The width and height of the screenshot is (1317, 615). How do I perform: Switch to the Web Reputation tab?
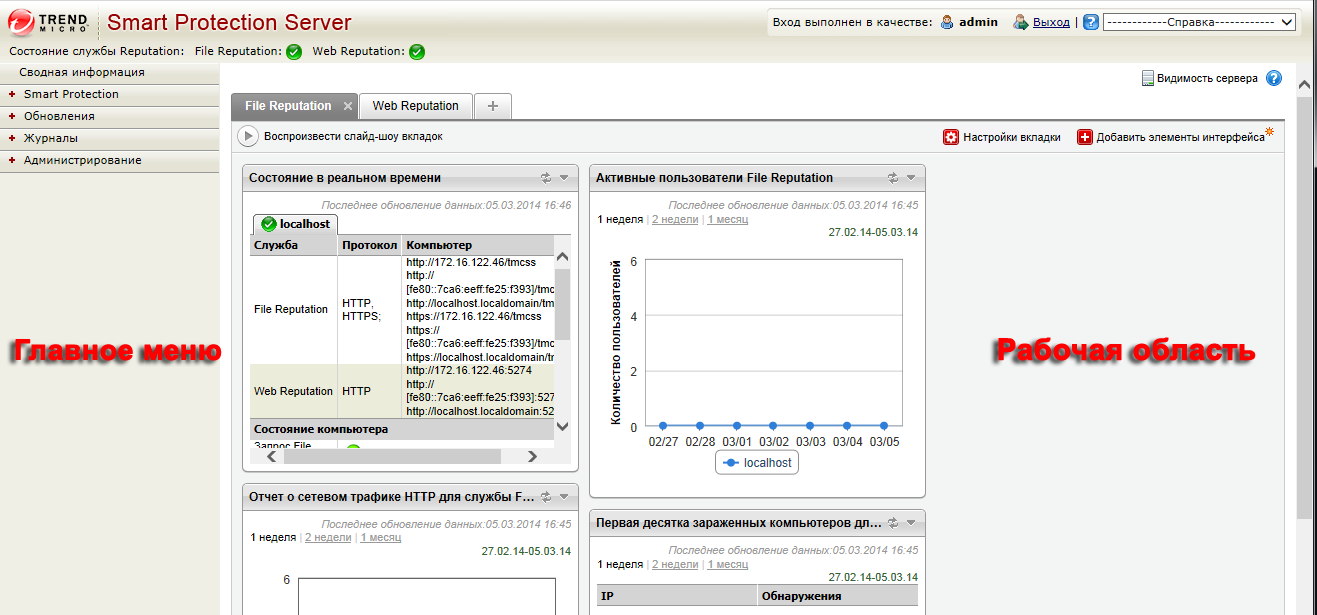click(415, 106)
